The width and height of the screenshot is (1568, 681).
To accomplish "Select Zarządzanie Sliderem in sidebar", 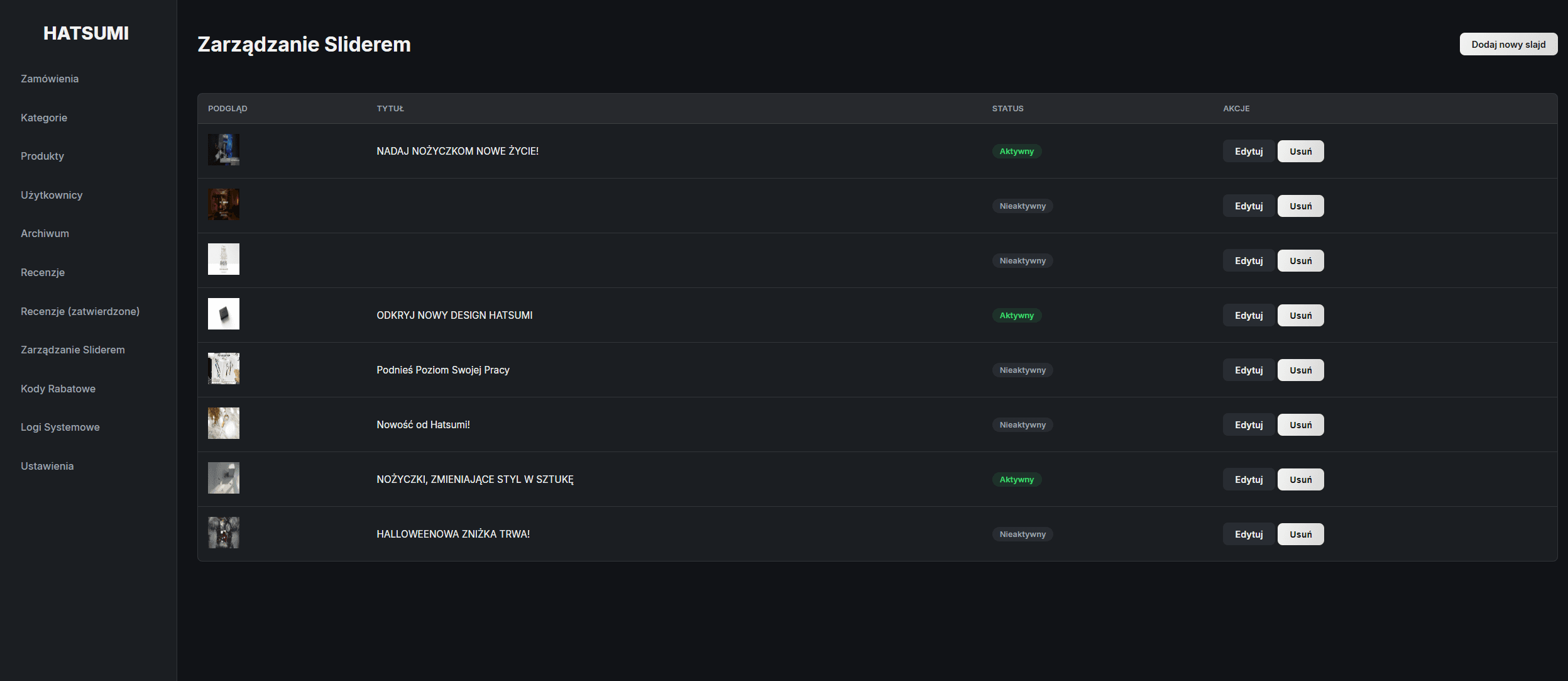I will pyautogui.click(x=73, y=350).
